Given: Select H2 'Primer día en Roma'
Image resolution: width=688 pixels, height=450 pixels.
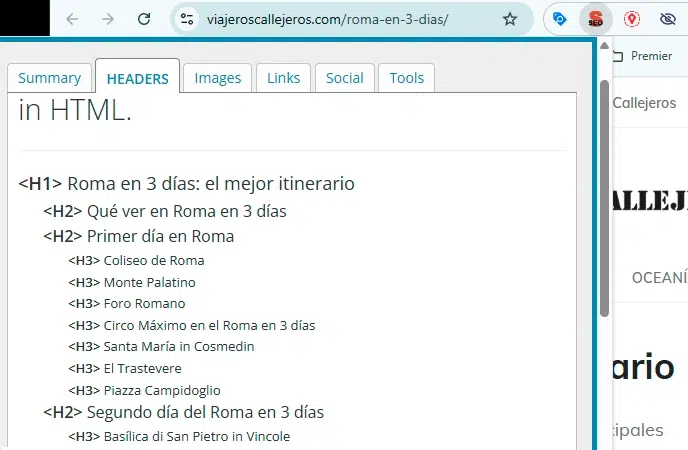Looking at the screenshot, I should click(138, 236).
